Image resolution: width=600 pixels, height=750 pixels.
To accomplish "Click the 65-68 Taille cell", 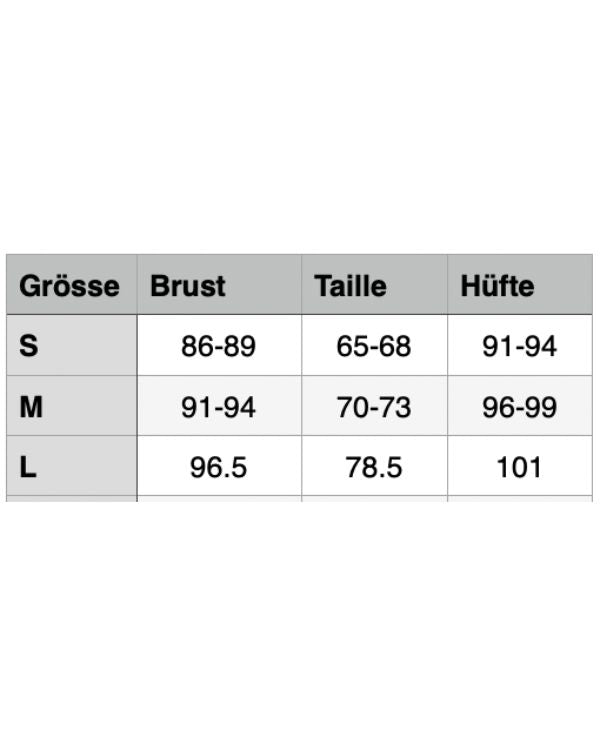I will click(x=374, y=346).
